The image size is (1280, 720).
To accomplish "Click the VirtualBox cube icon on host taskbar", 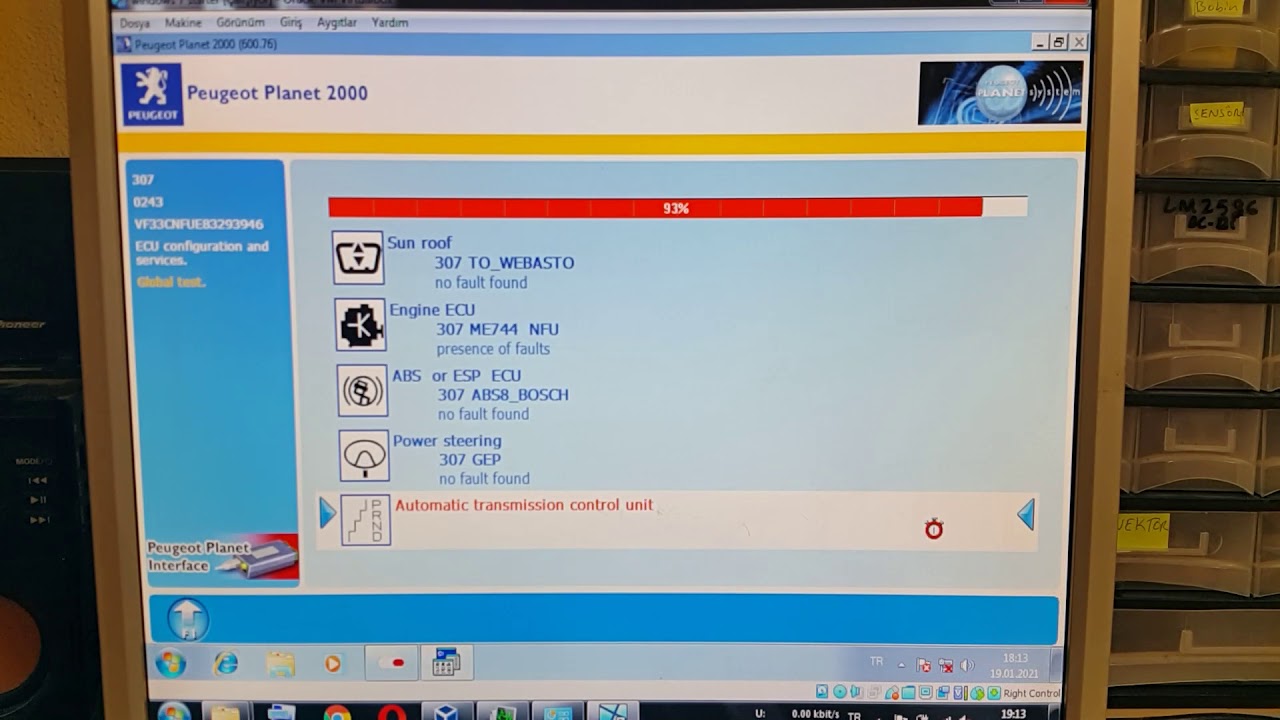I will tap(446, 713).
